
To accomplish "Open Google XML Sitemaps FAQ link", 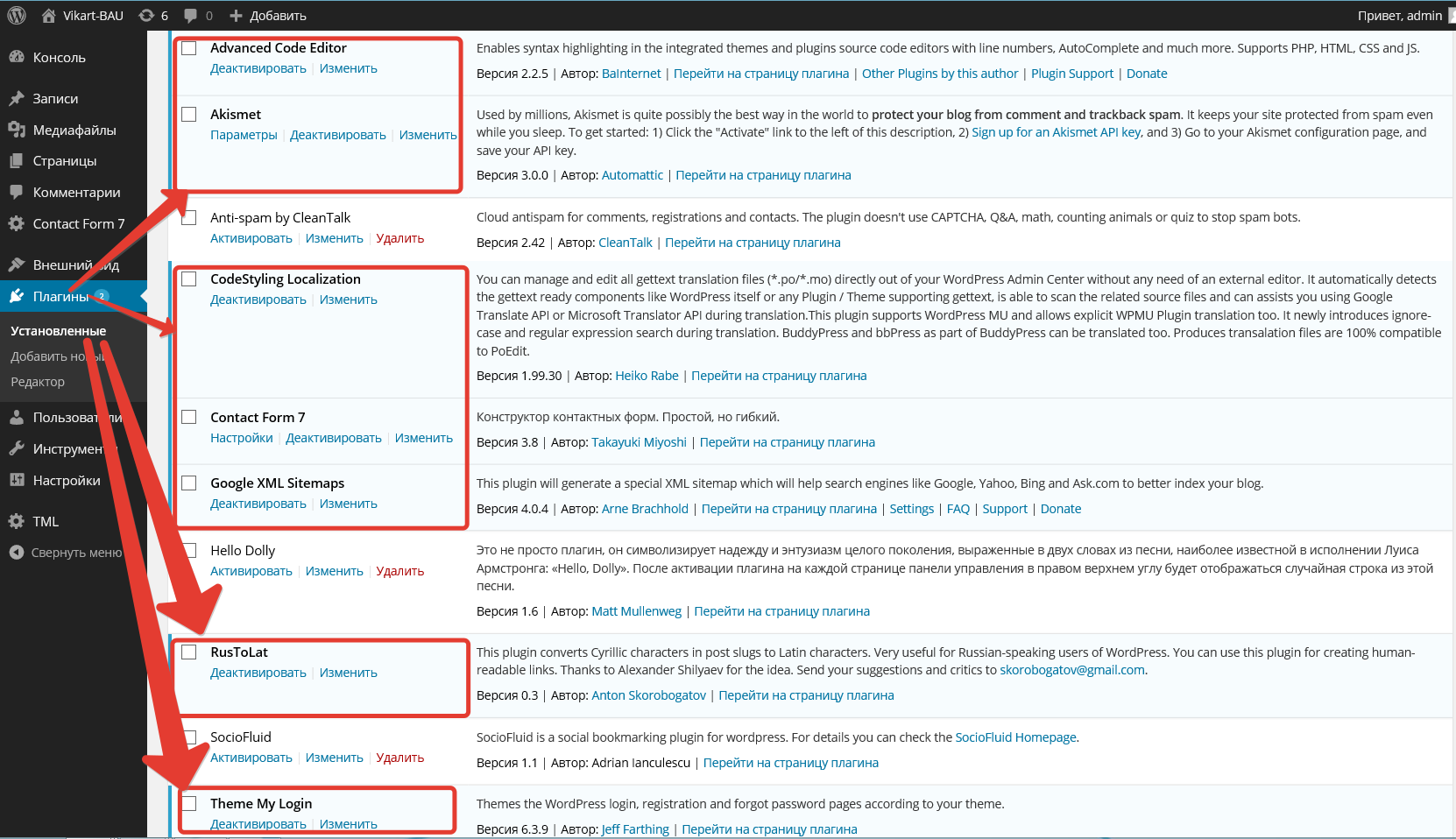I will (958, 509).
